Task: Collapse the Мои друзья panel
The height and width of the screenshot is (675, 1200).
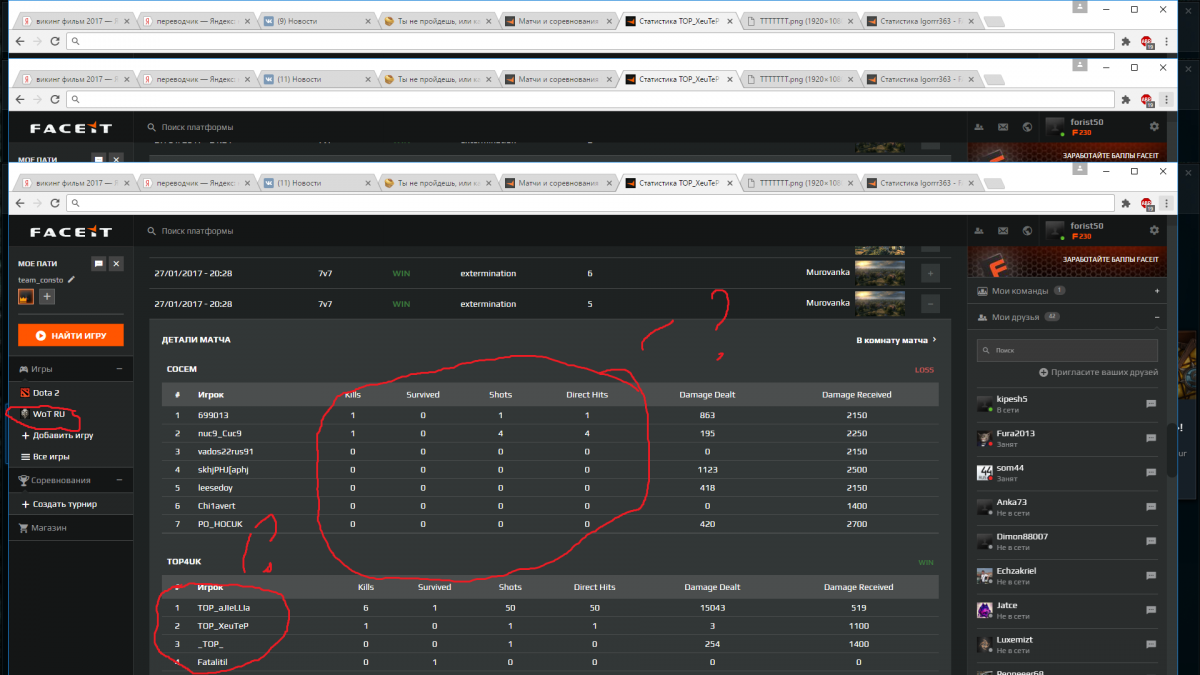Action: [1156, 317]
